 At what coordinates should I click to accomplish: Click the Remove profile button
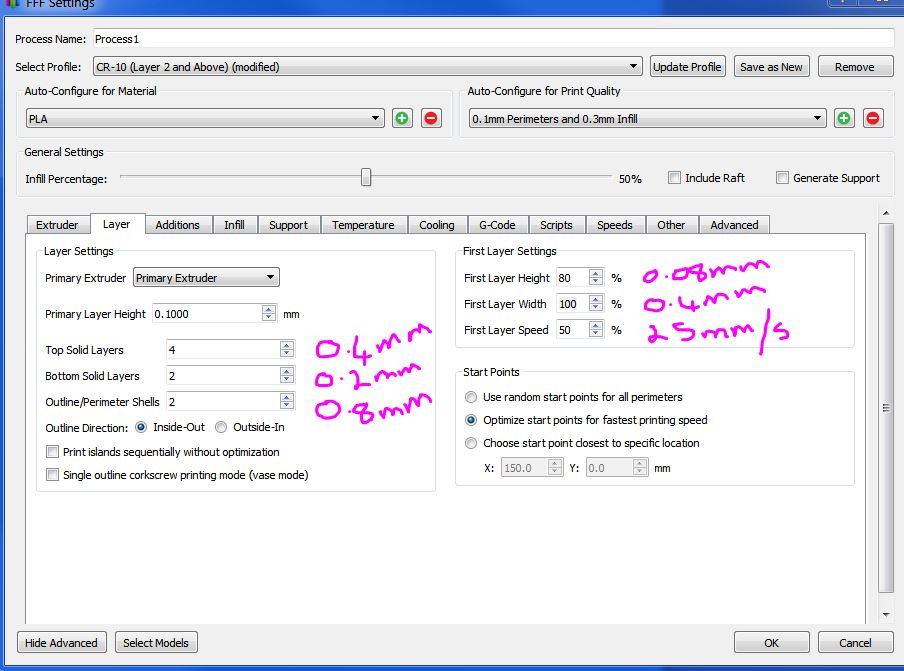855,67
